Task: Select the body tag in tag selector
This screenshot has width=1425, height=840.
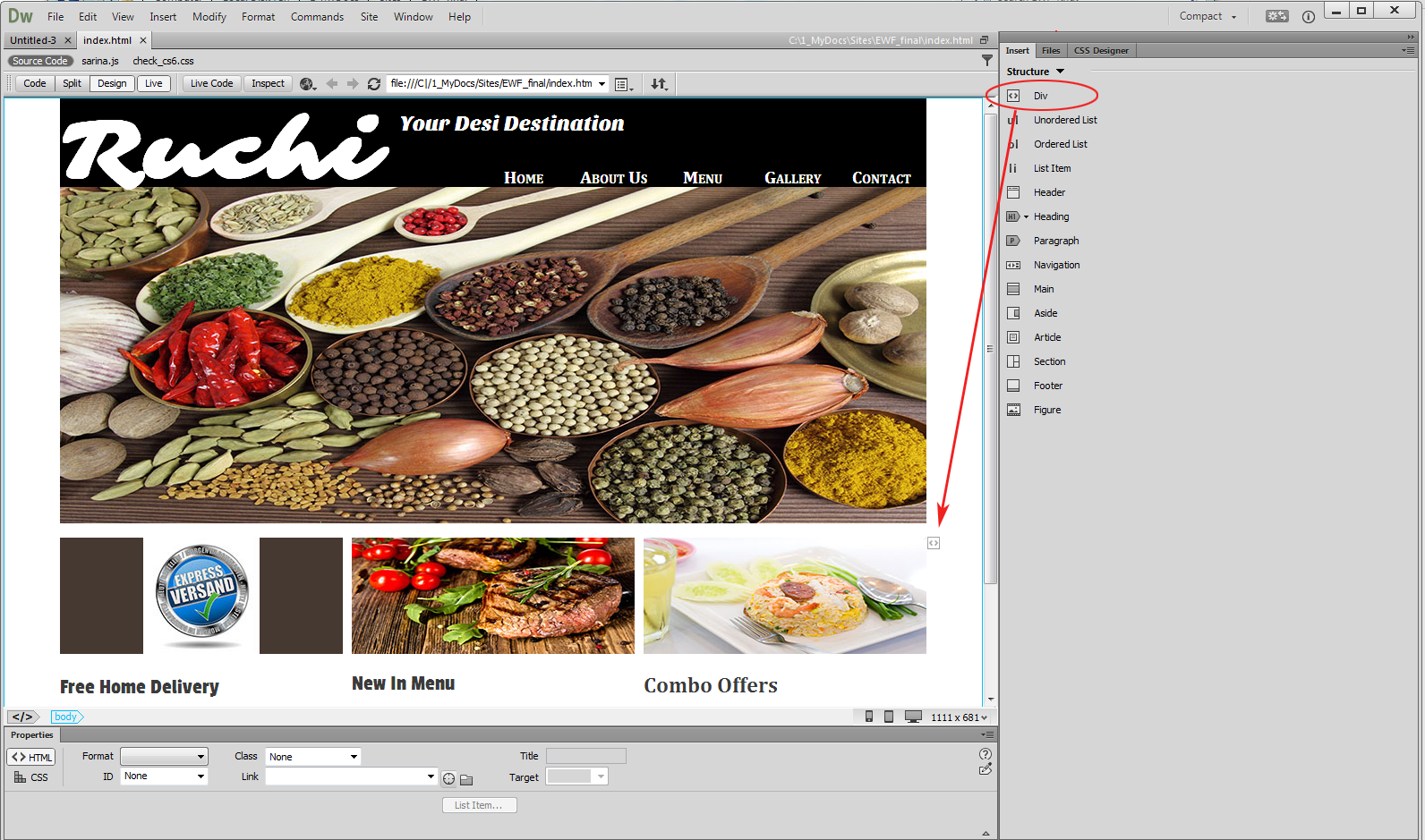Action: 66,717
